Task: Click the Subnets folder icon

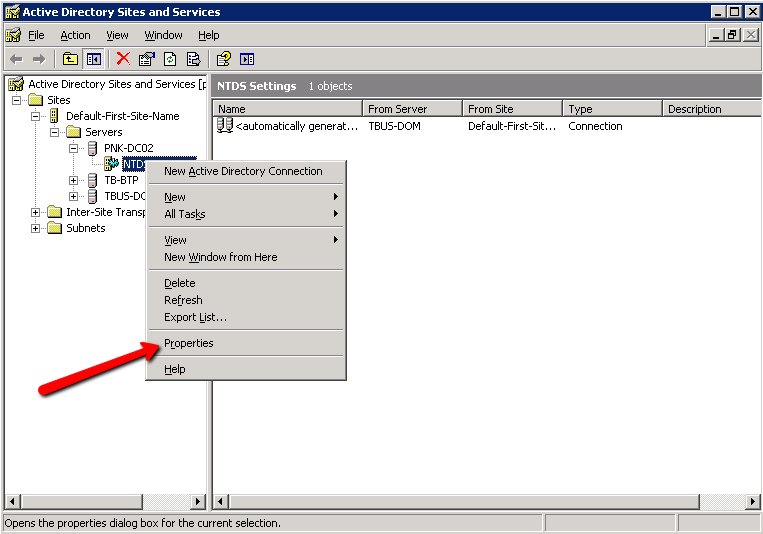Action: pyautogui.click(x=54, y=228)
